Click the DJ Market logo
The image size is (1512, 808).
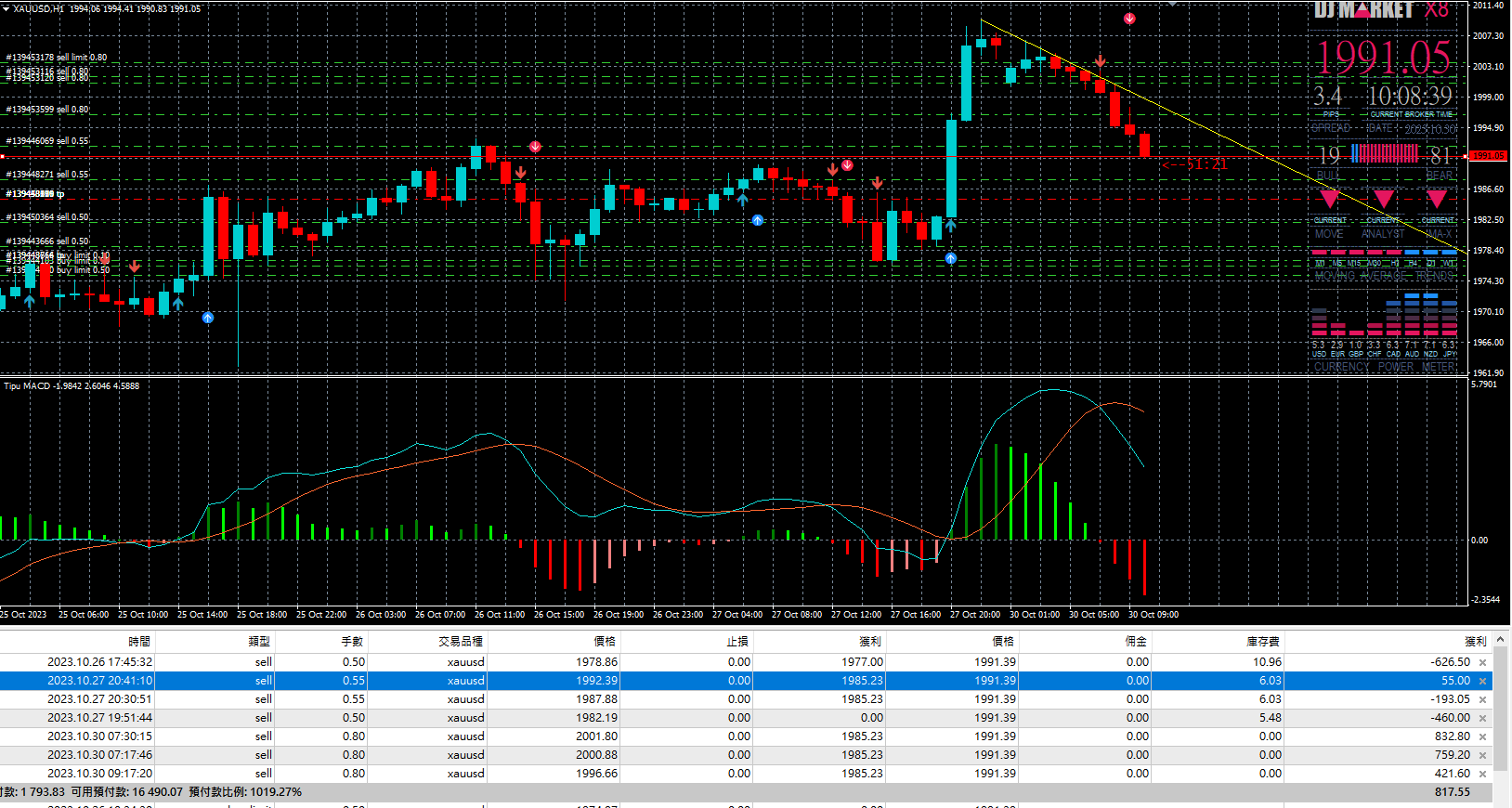coord(1363,10)
